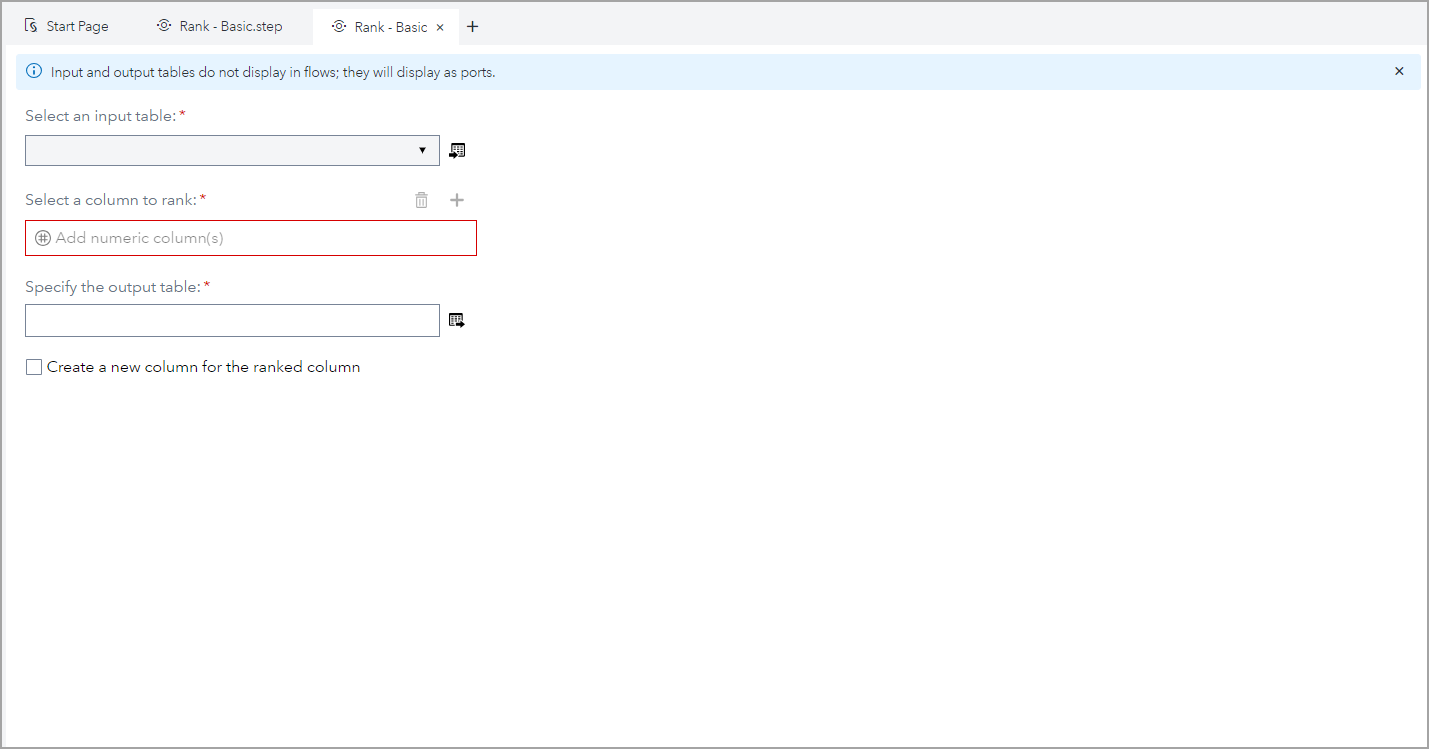Click the Start Page tab icon
This screenshot has height=749, width=1429.
click(31, 25)
